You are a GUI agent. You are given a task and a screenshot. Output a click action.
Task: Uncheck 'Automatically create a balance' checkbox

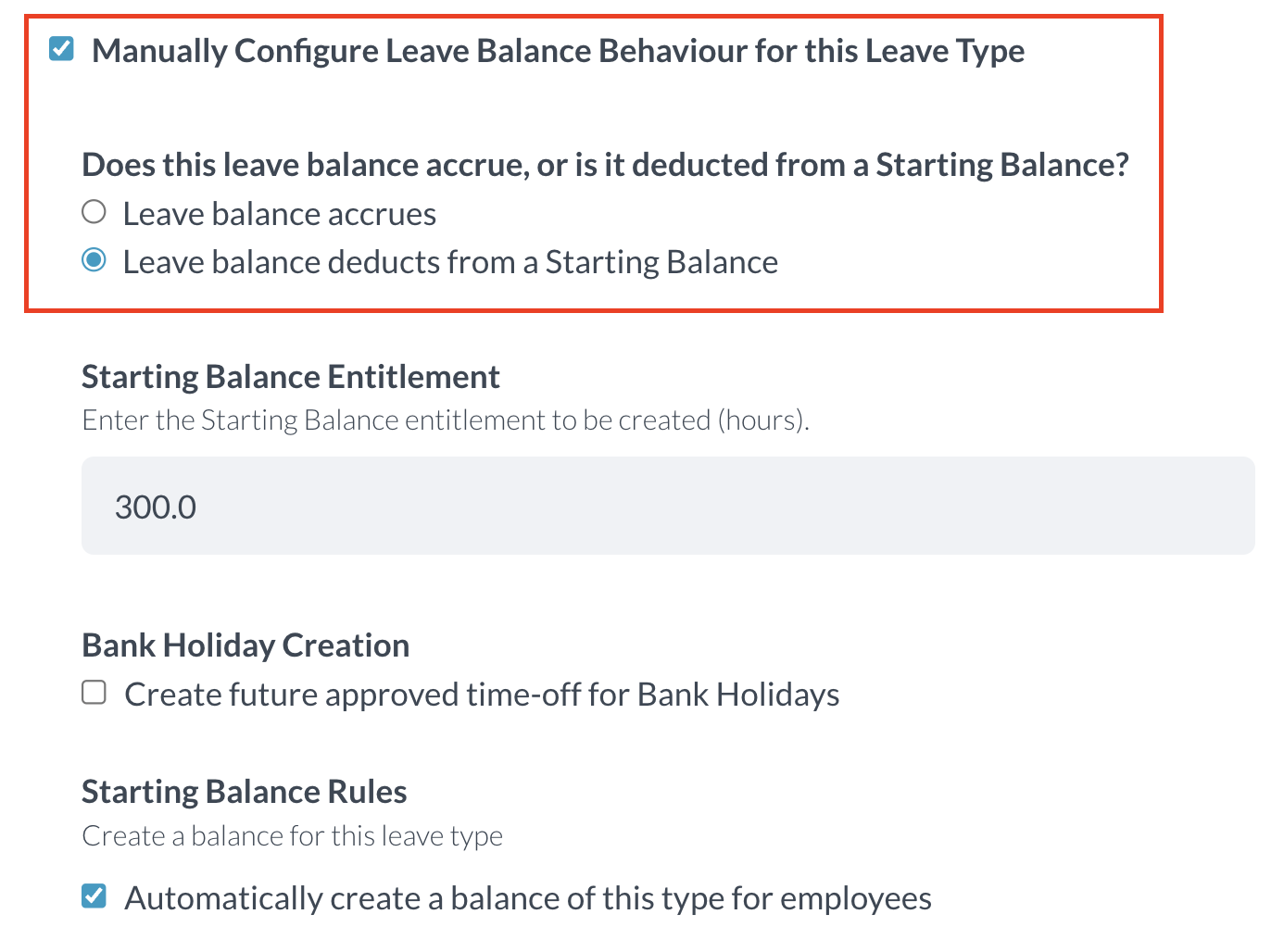[x=94, y=896]
